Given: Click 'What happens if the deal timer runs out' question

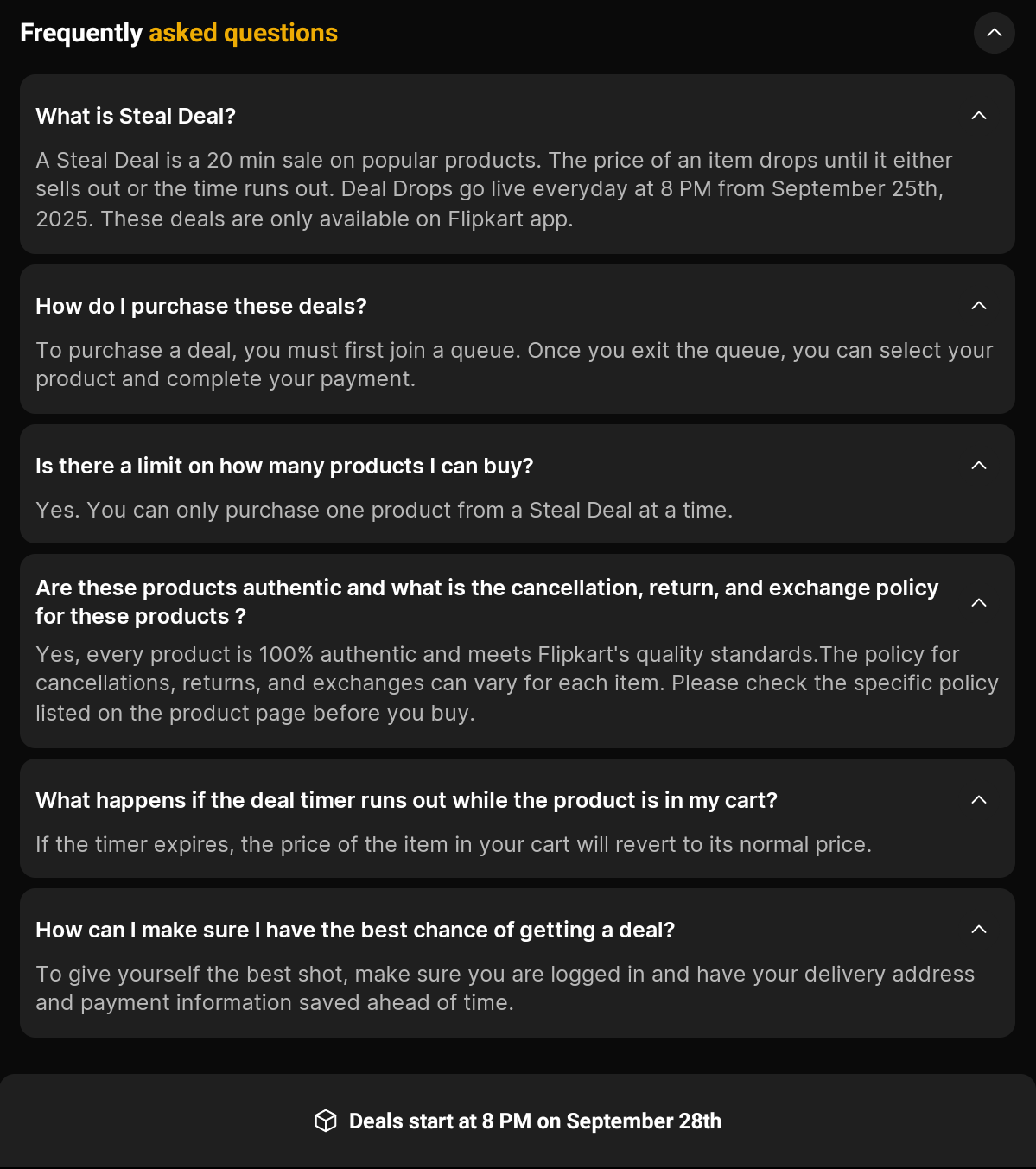Looking at the screenshot, I should [406, 800].
